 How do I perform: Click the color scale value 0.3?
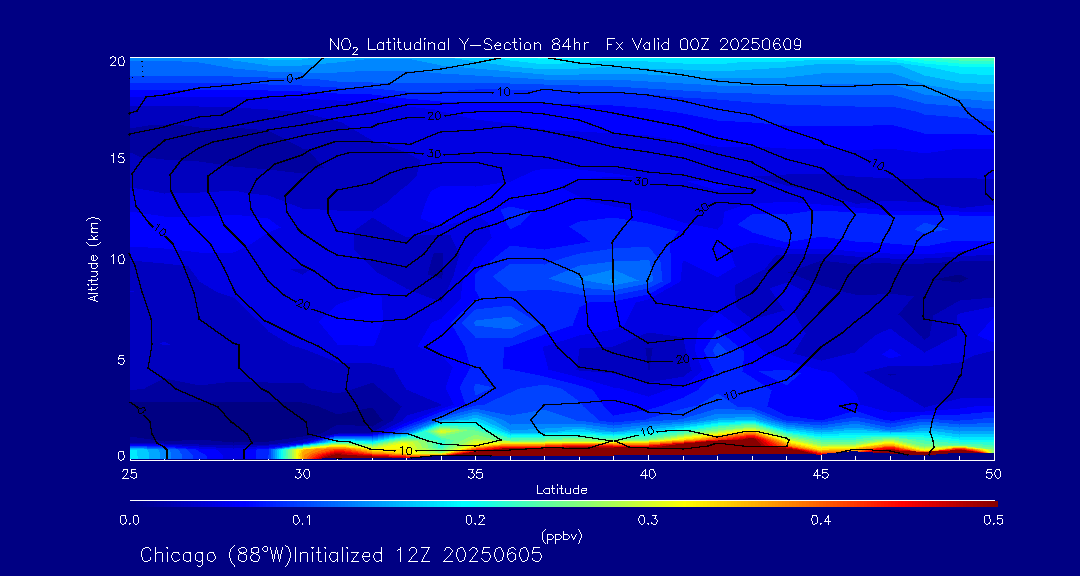click(649, 521)
